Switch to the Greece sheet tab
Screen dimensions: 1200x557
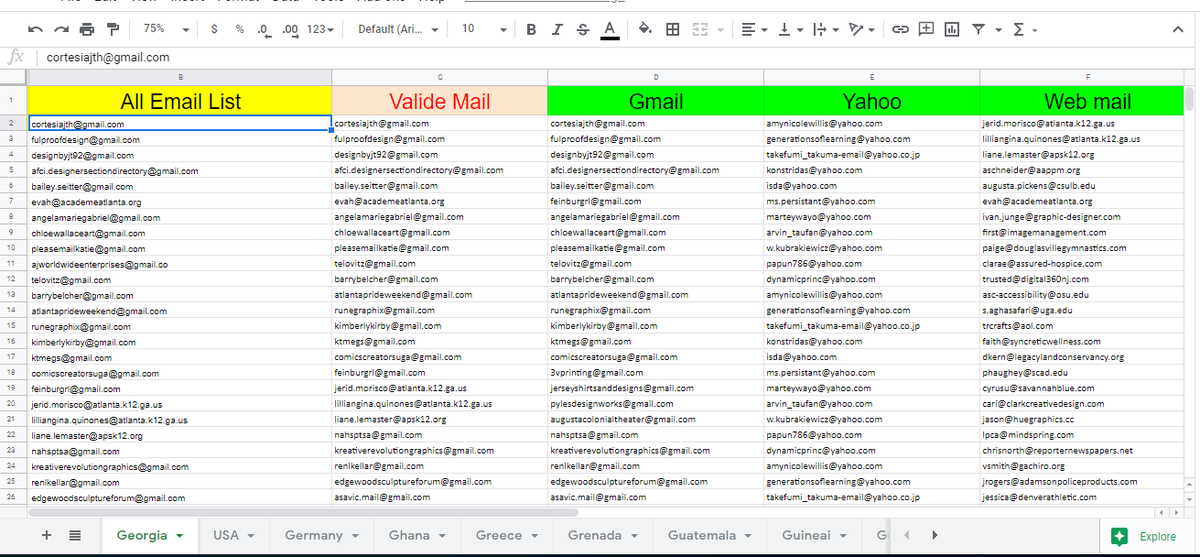click(499, 535)
